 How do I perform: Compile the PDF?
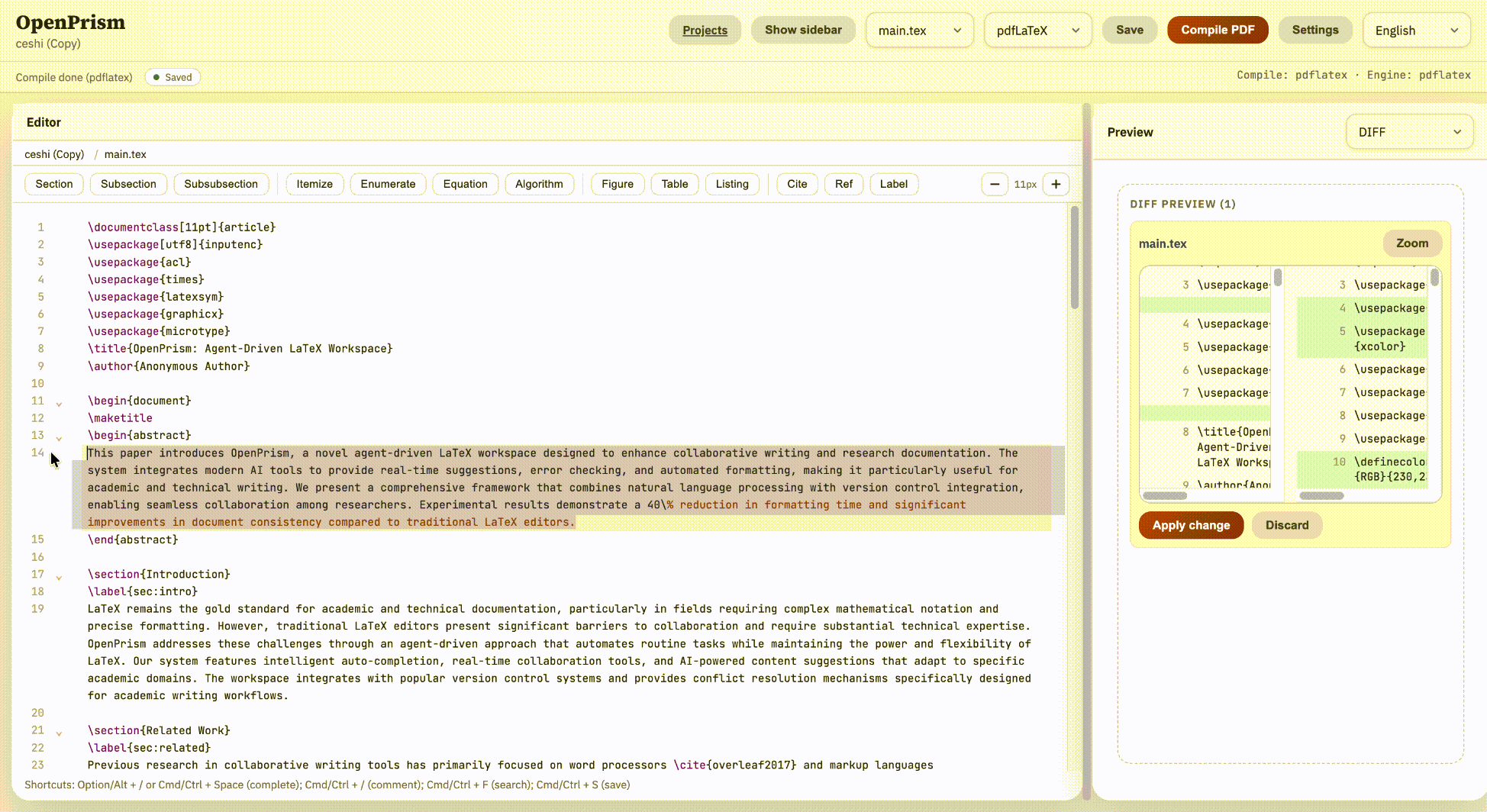1218,30
